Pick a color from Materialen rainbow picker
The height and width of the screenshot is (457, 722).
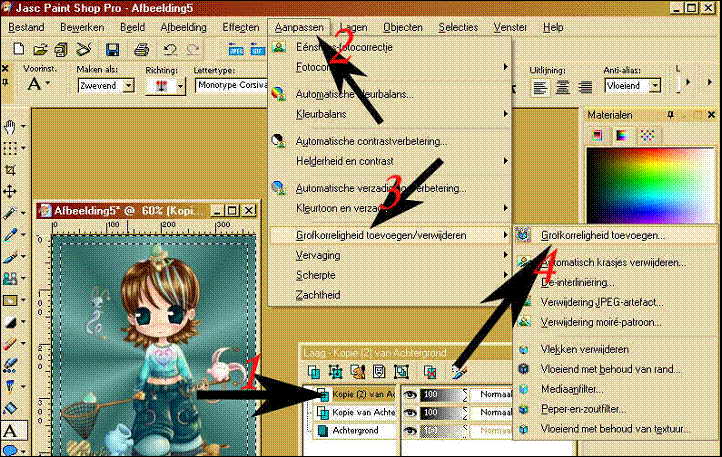click(650, 186)
